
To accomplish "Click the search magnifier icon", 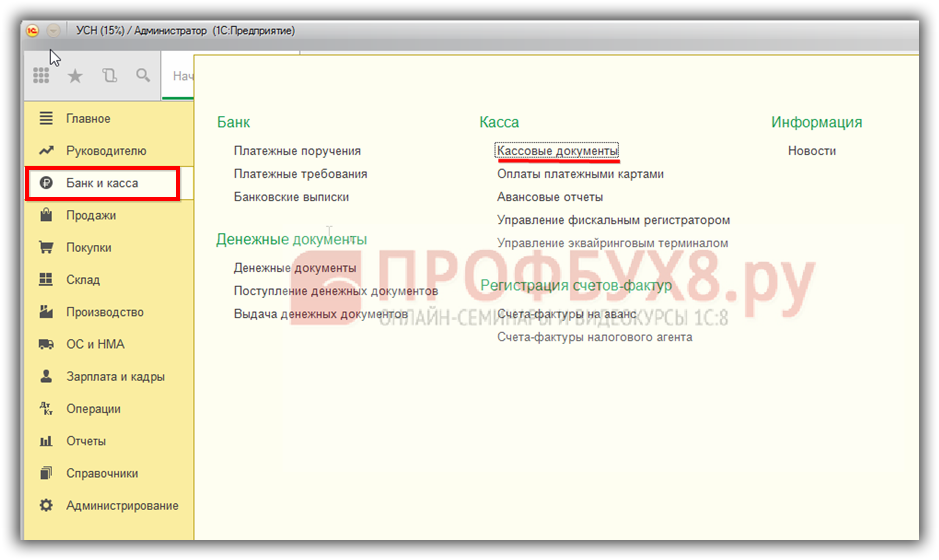I will 143,75.
